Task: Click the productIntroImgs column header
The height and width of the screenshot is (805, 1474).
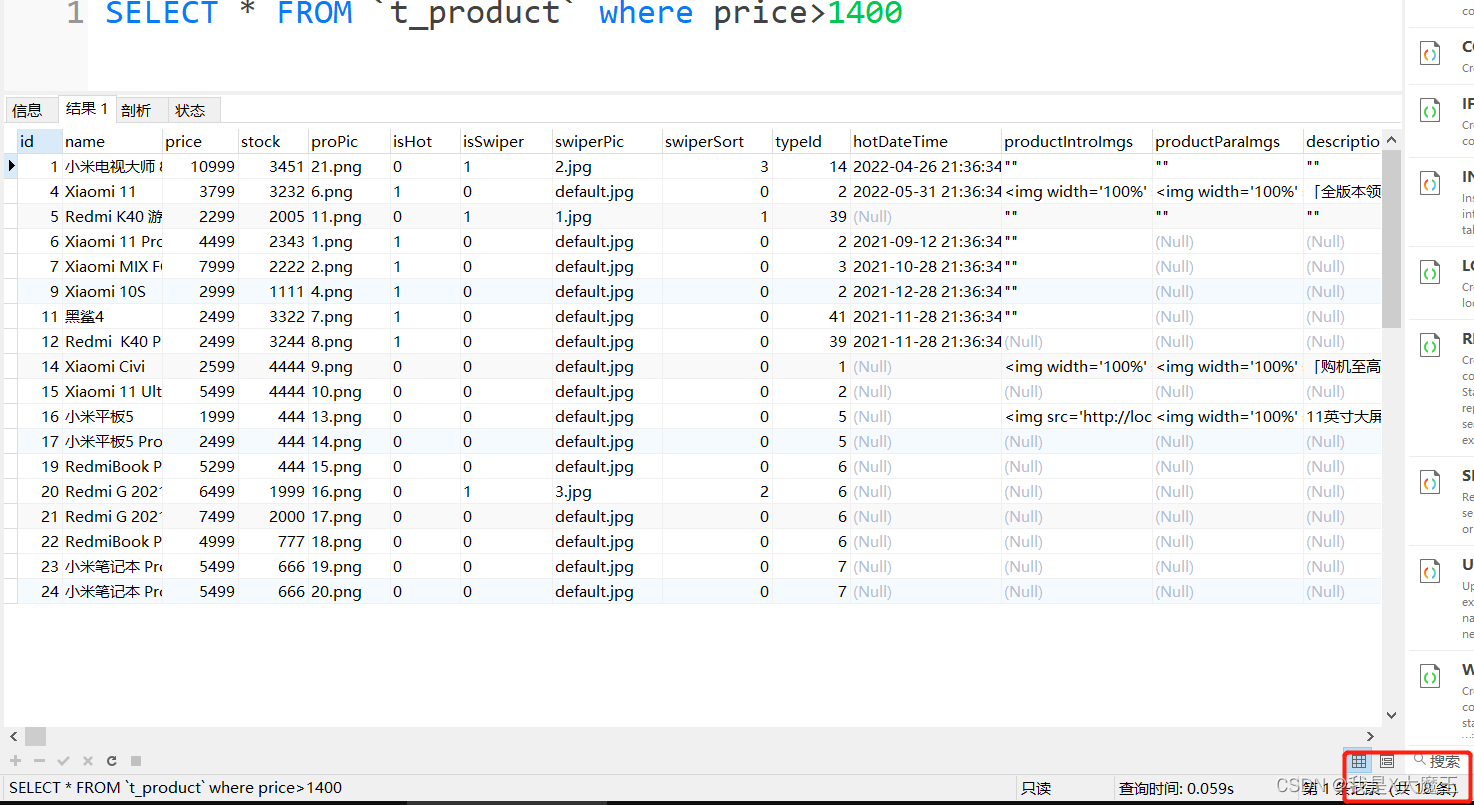Action: click(1077, 141)
